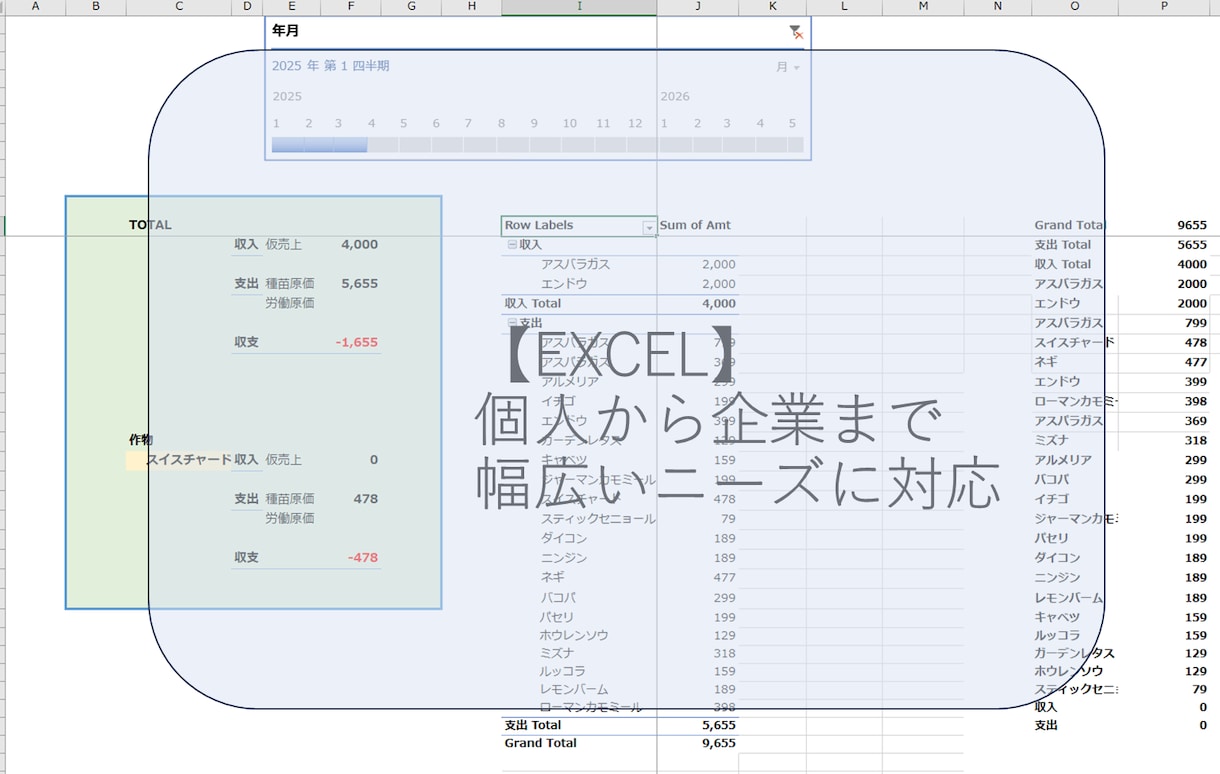This screenshot has width=1220, height=774.
Task: Select column C header
Action: click(179, 7)
